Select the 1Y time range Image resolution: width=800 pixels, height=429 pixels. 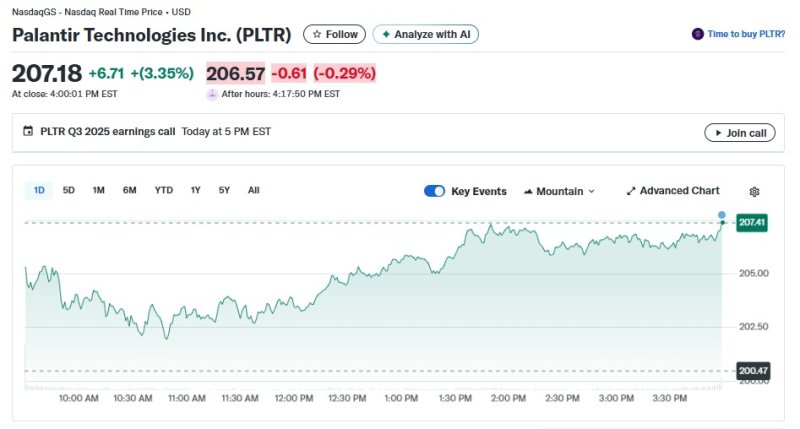[x=196, y=190]
